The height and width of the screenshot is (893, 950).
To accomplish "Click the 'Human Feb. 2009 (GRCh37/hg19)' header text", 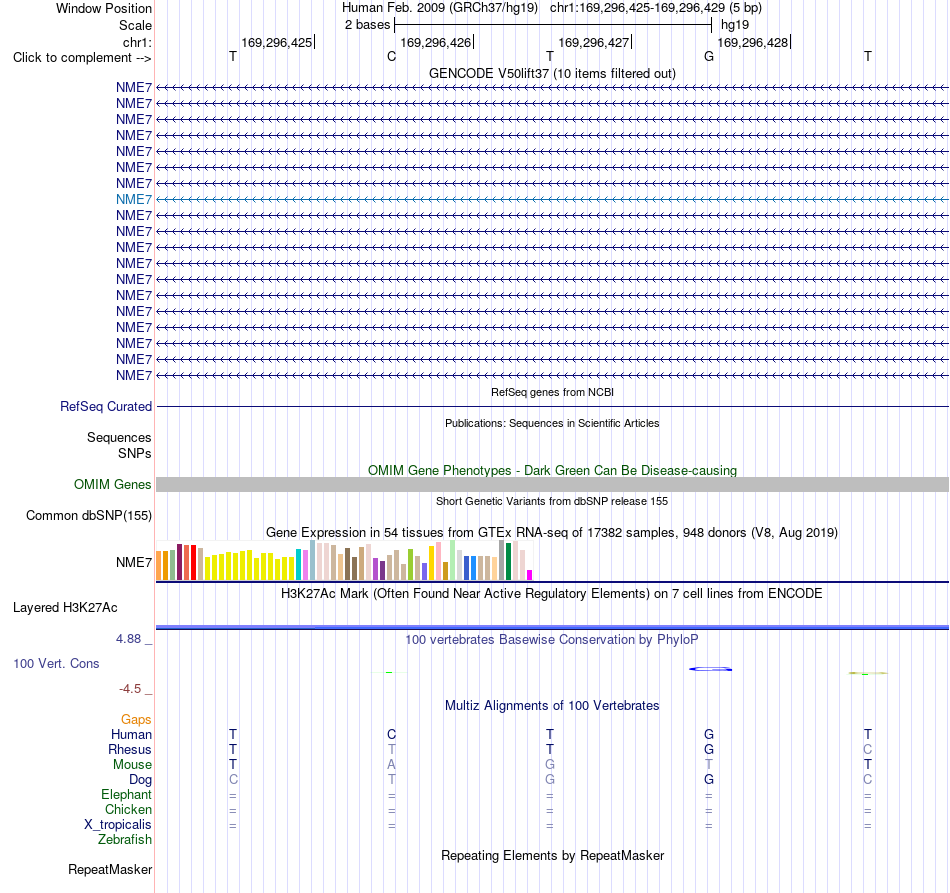I will pyautogui.click(x=440, y=8).
